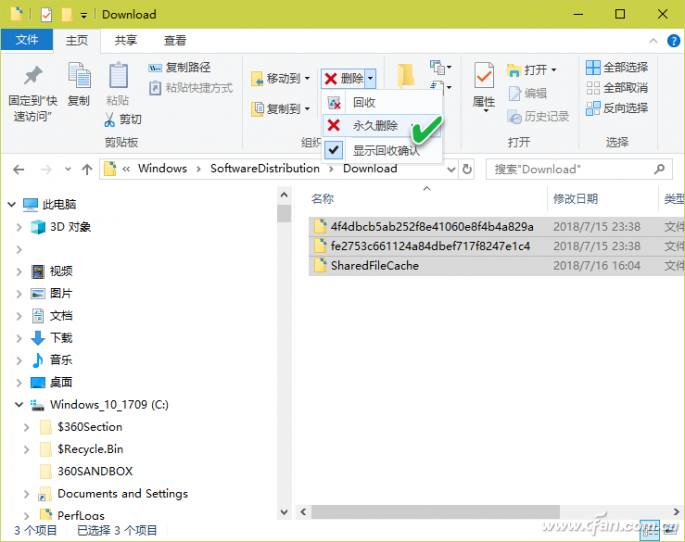This screenshot has width=685, height=542.
Task: Click the red X Delete button
Action: point(343,79)
